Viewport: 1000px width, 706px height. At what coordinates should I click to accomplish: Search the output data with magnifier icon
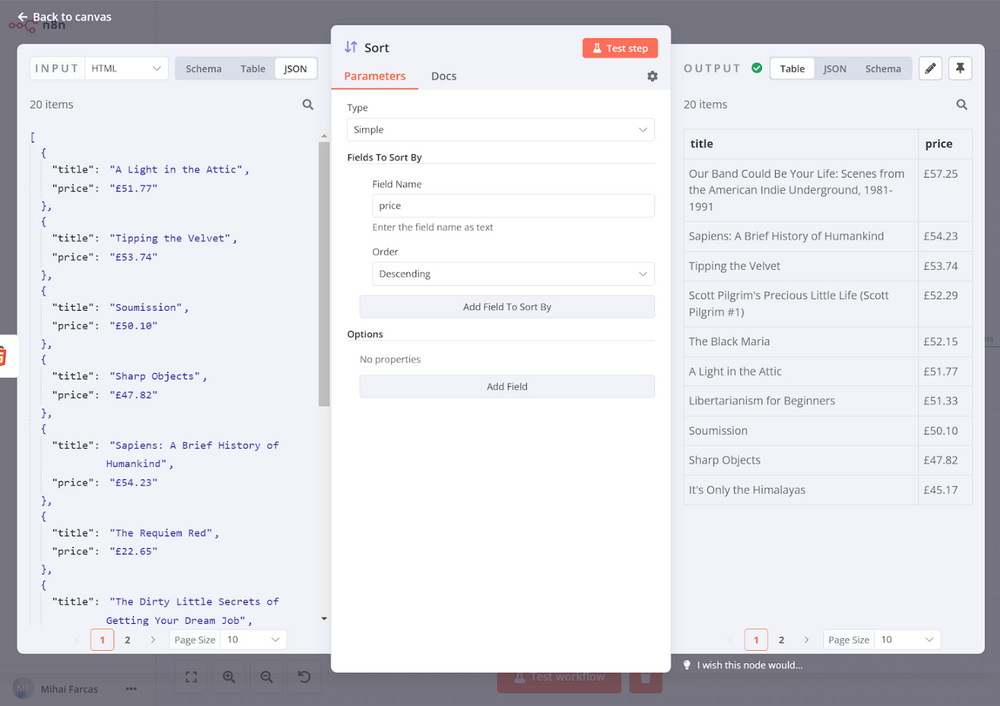click(961, 105)
